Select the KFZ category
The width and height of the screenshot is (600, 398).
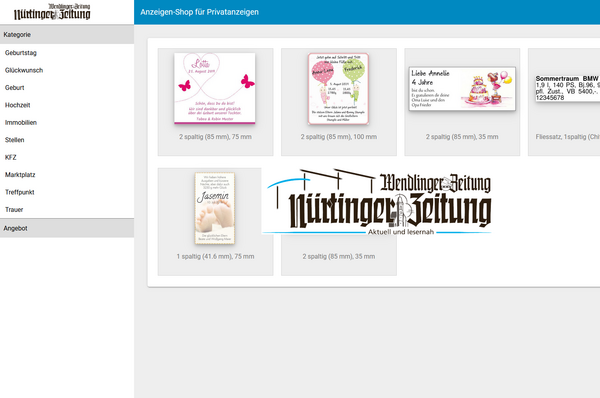pyautogui.click(x=10, y=157)
